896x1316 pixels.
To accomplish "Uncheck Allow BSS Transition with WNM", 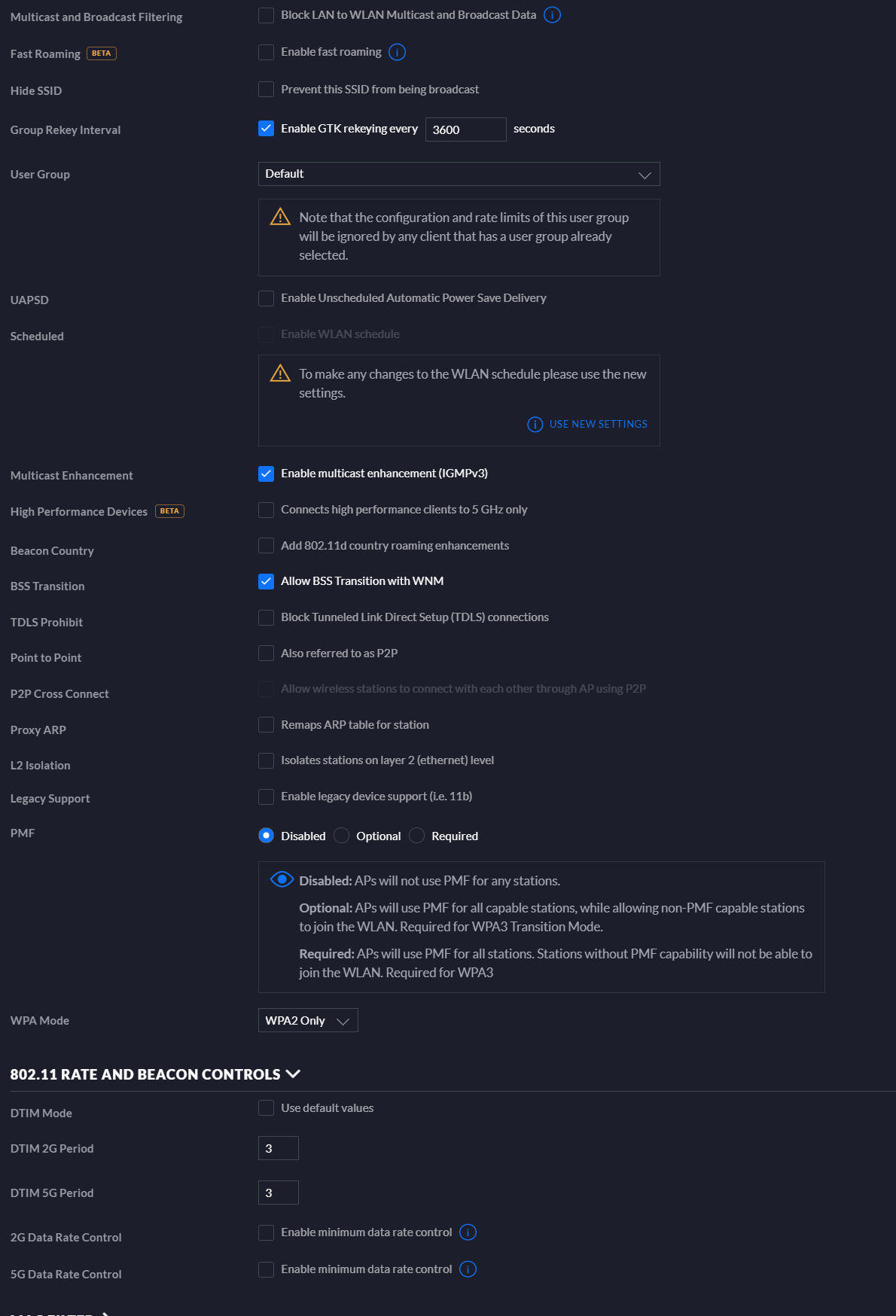I will tap(266, 581).
